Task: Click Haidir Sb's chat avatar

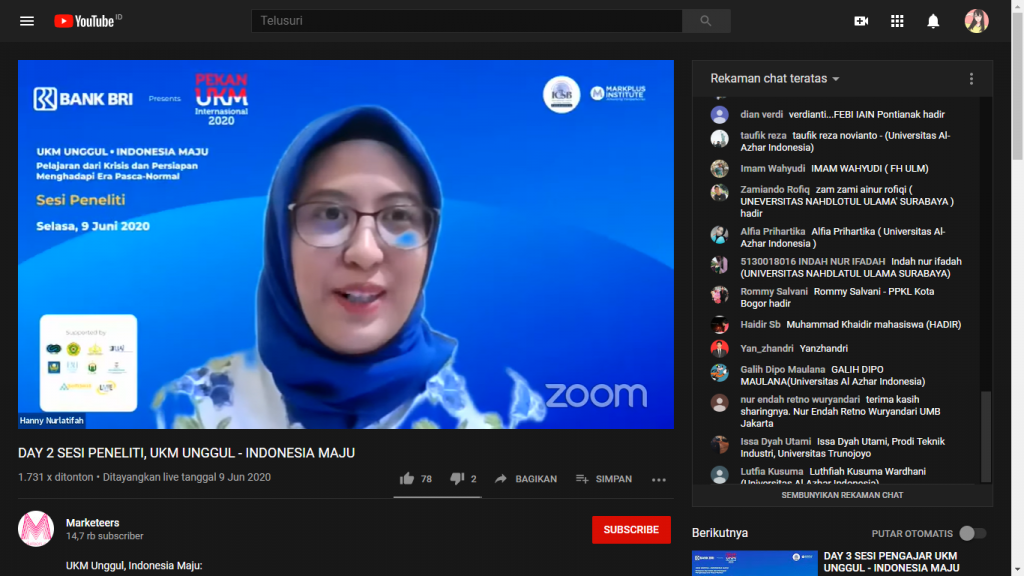Action: (x=719, y=325)
